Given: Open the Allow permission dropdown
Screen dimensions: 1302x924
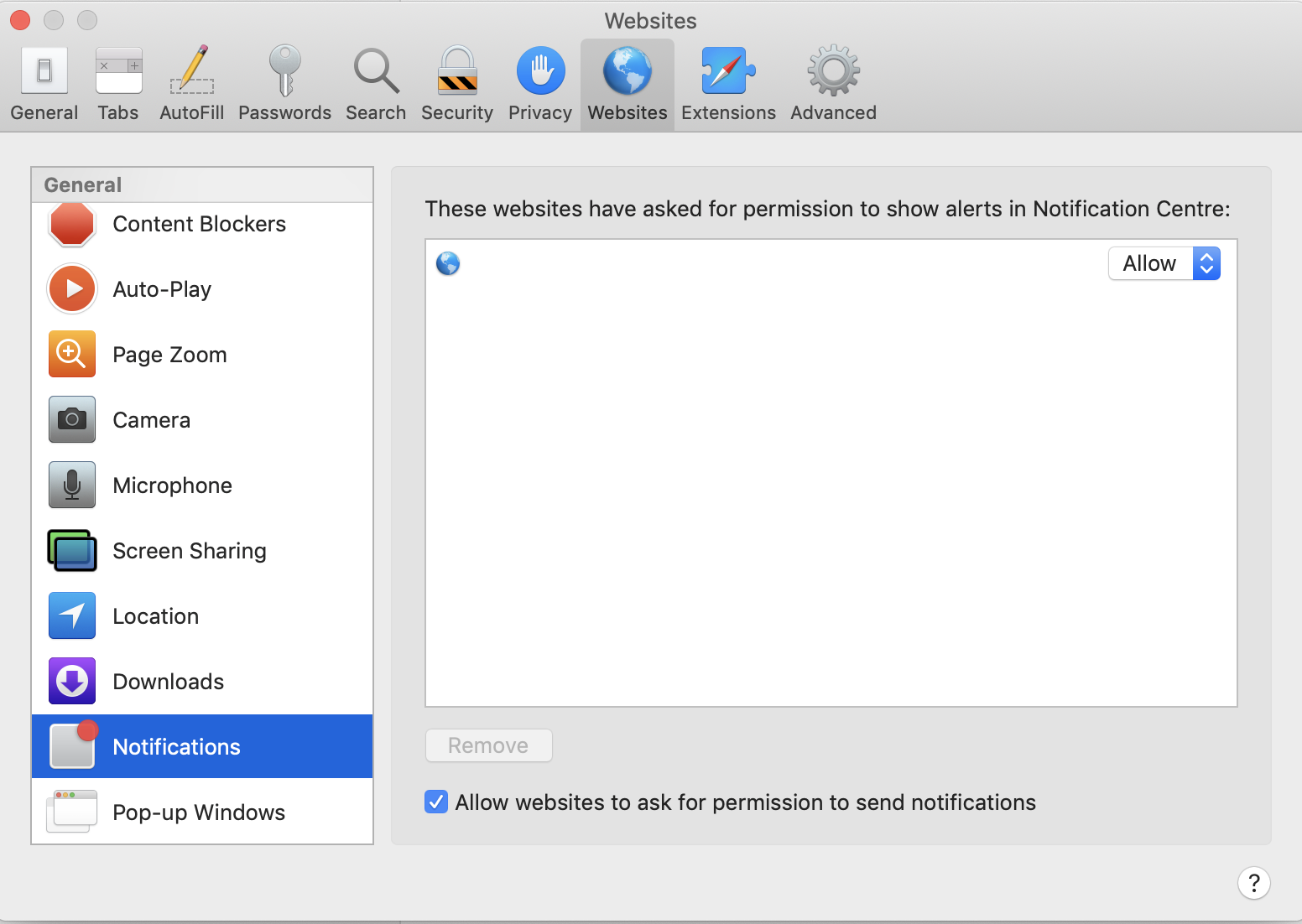Looking at the screenshot, I should tap(1164, 263).
